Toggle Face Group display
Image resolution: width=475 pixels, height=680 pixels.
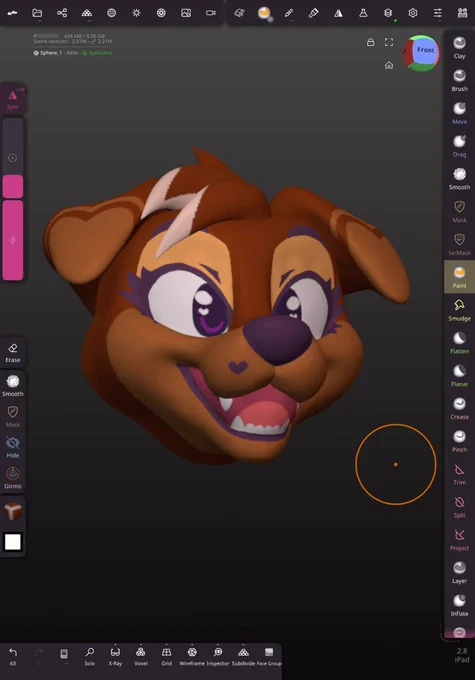[x=269, y=656]
